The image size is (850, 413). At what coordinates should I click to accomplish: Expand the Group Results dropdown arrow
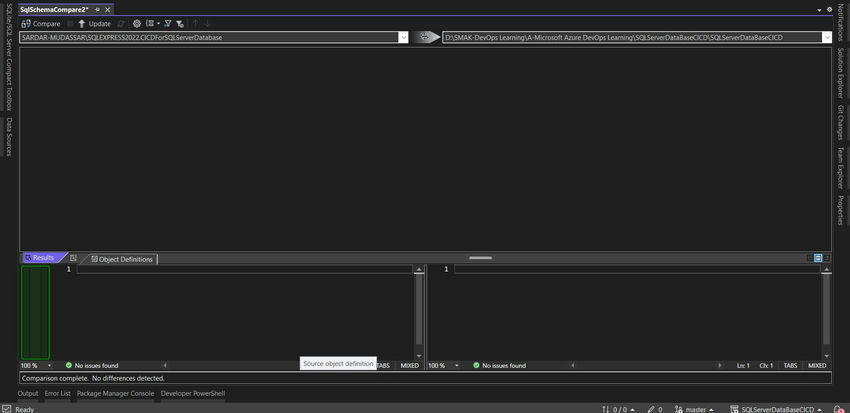pyautogui.click(x=158, y=24)
